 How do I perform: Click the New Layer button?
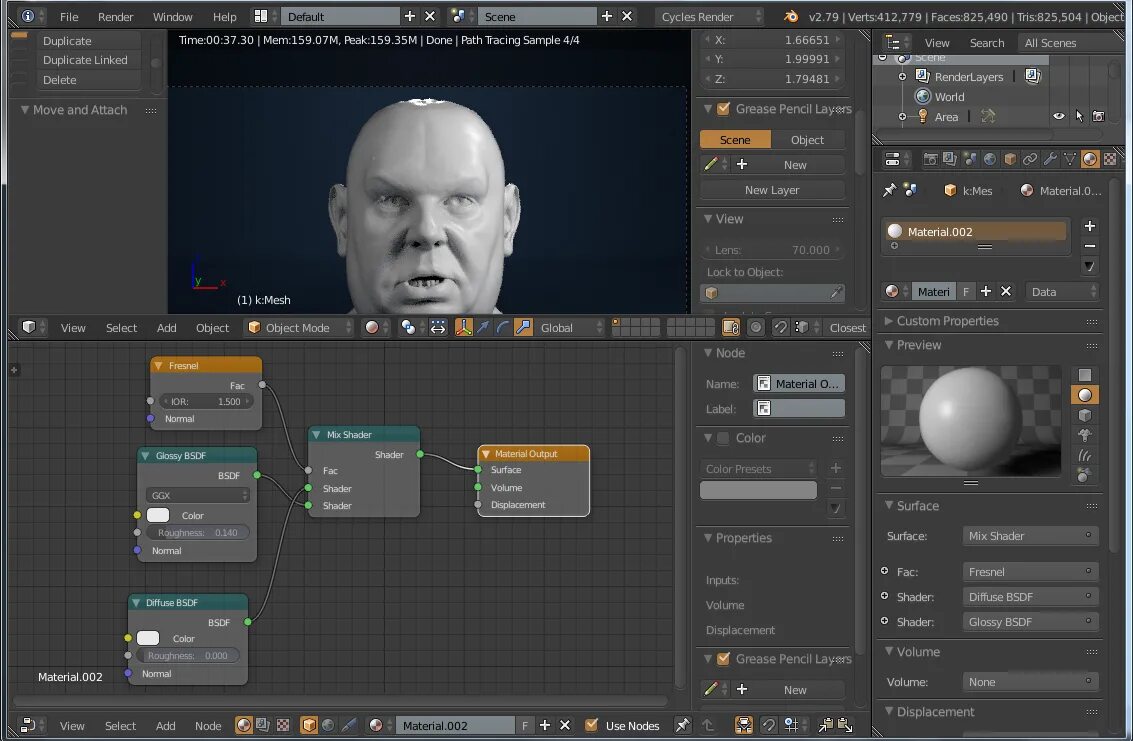772,190
